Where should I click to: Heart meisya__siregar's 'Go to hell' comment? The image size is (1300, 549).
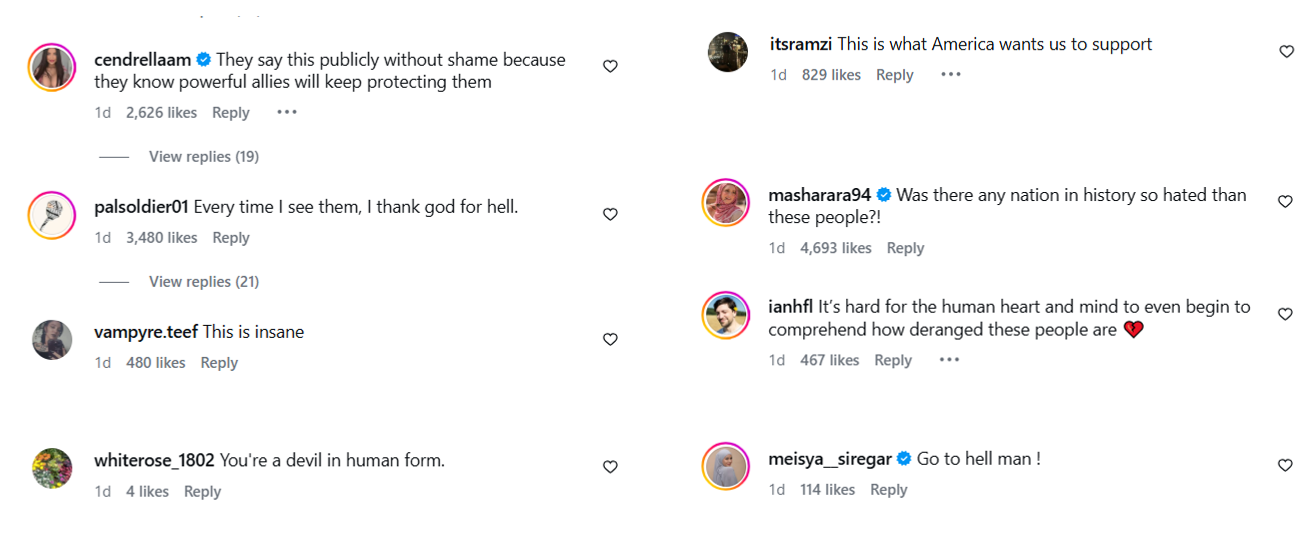tap(1286, 465)
